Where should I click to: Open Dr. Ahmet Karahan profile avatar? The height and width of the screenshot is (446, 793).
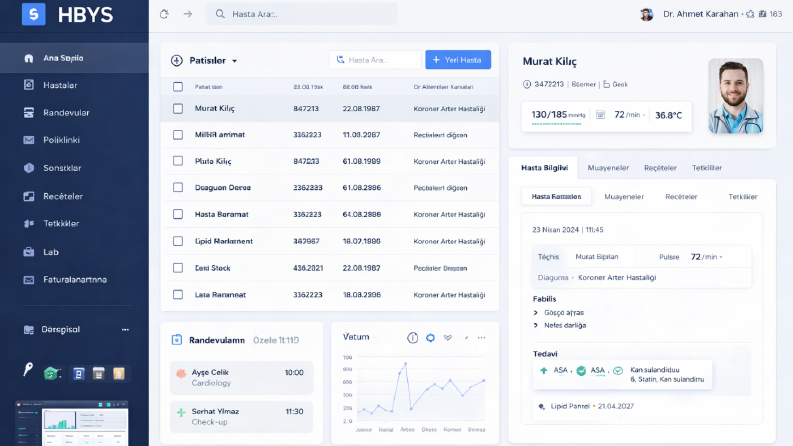pyautogui.click(x=646, y=14)
